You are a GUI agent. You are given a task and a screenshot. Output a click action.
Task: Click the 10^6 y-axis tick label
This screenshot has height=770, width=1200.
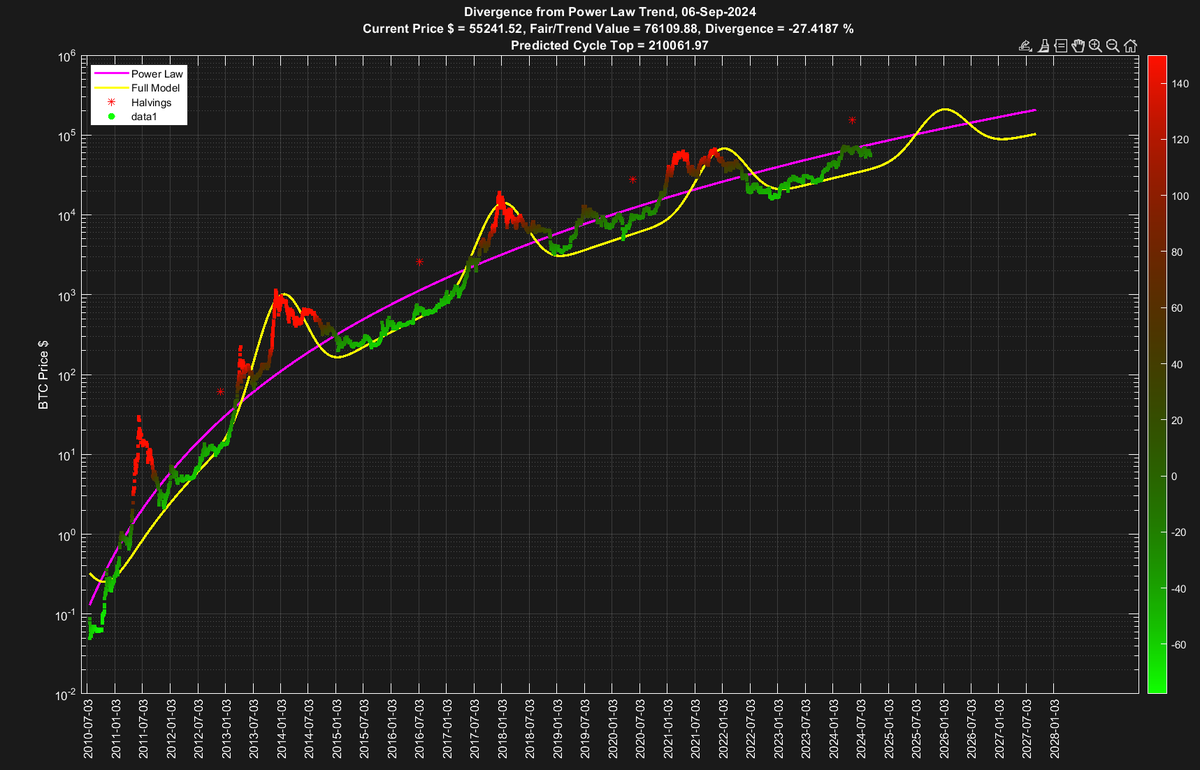point(66,57)
